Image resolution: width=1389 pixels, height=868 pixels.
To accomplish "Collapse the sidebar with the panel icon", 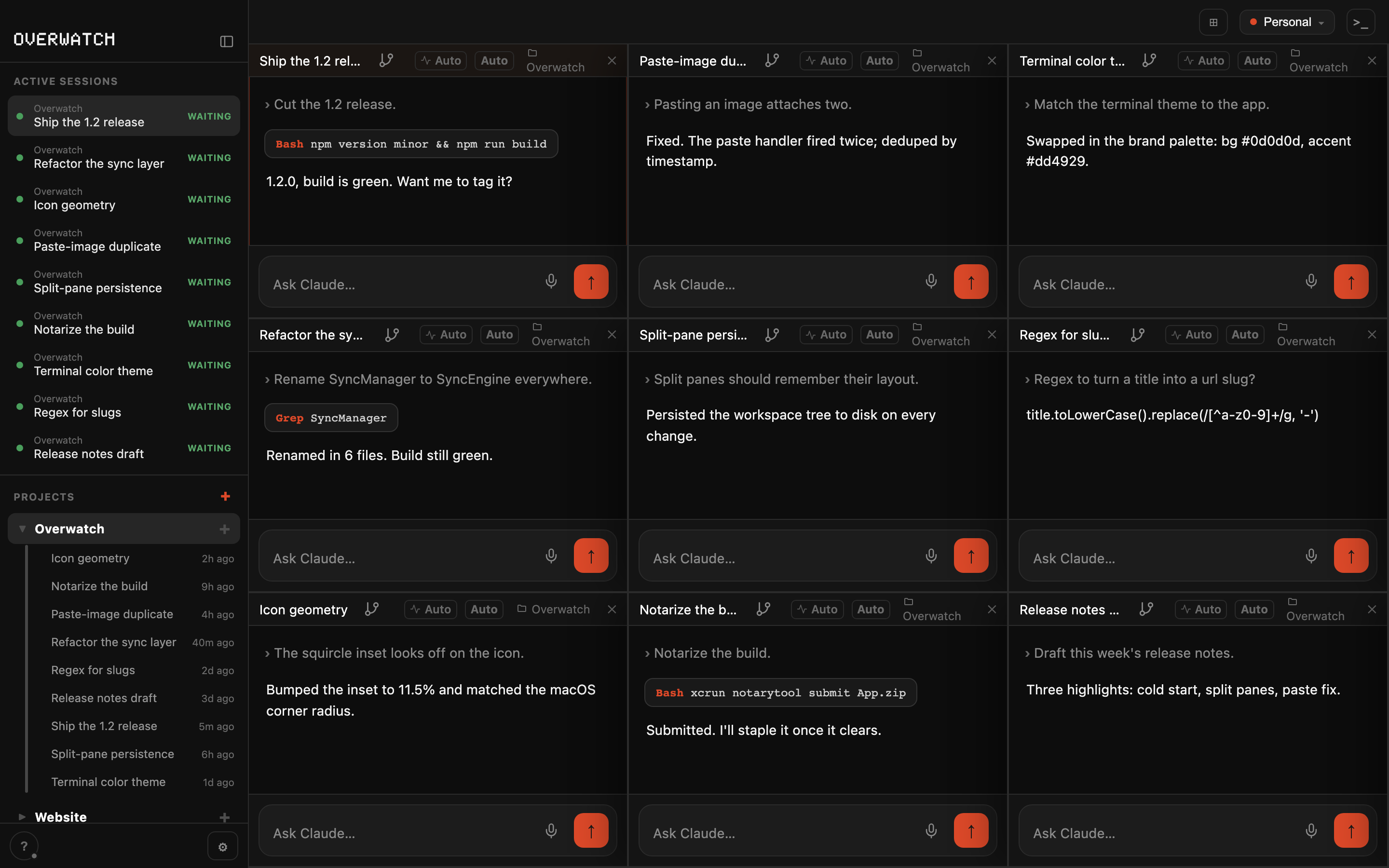I will coord(226,41).
